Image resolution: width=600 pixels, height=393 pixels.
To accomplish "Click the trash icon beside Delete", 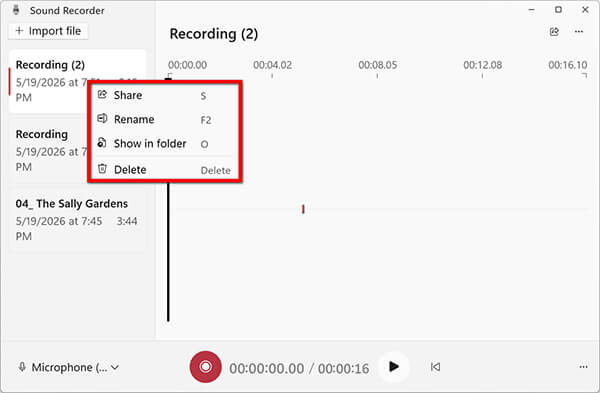I will pos(102,168).
